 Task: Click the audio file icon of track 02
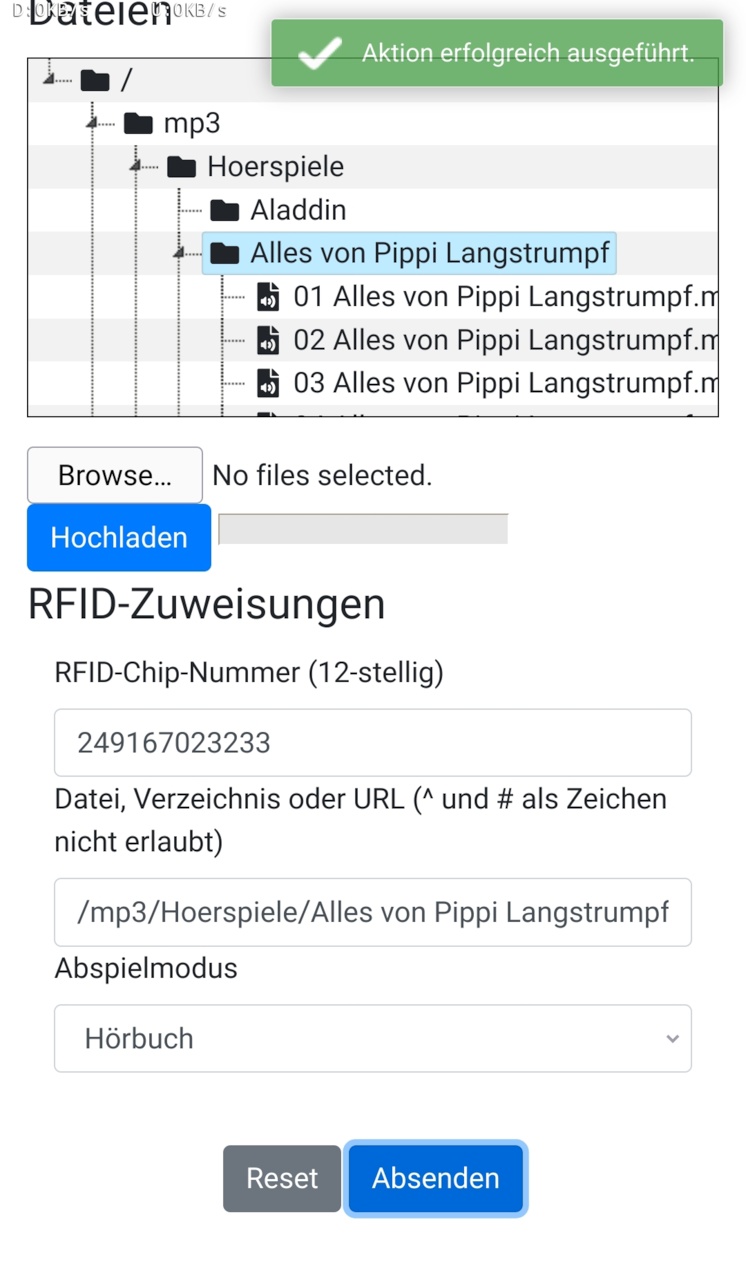click(268, 340)
